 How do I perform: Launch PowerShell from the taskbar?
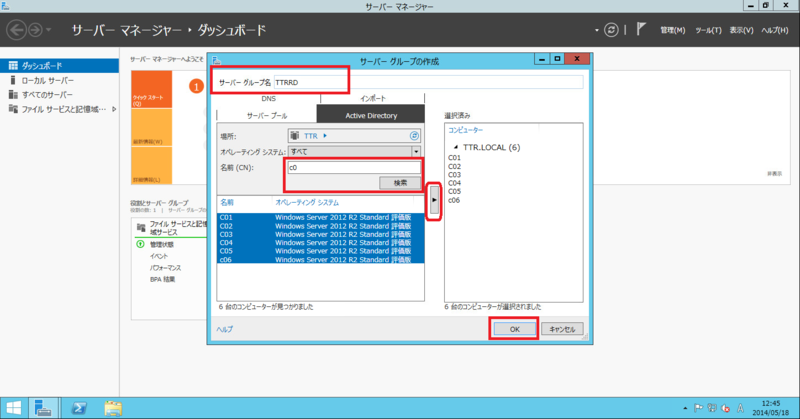point(79,408)
